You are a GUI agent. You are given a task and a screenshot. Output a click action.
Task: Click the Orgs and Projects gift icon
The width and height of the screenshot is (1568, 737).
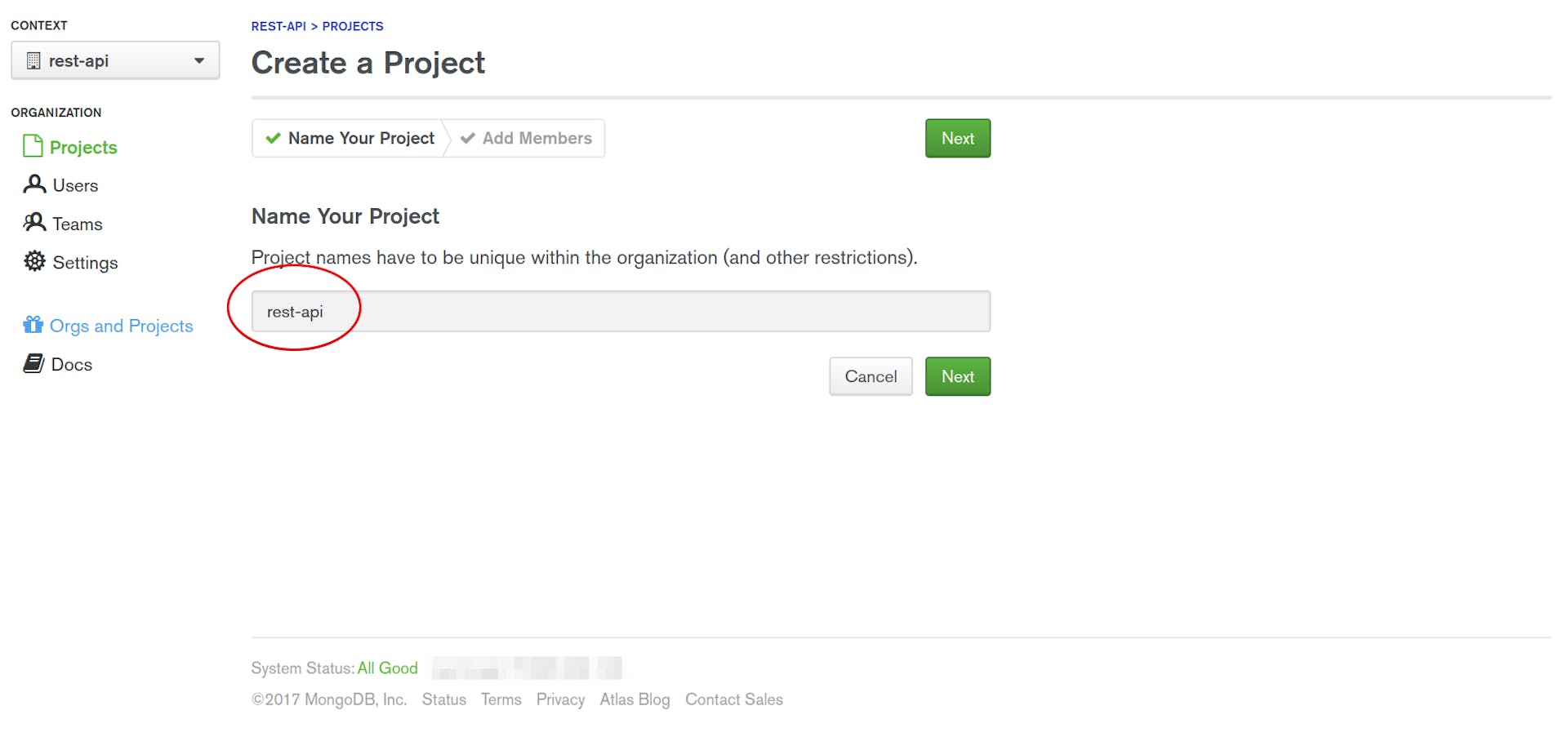coord(33,324)
